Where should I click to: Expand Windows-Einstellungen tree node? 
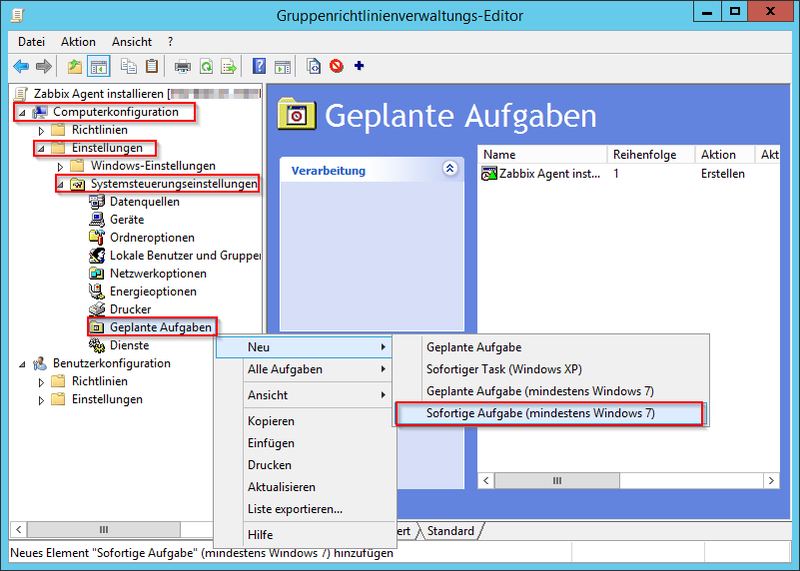click(61, 166)
